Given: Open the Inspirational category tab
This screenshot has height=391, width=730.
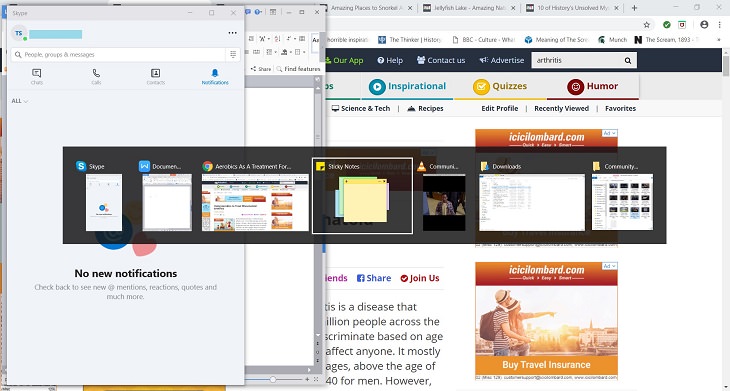Looking at the screenshot, I should pos(407,86).
